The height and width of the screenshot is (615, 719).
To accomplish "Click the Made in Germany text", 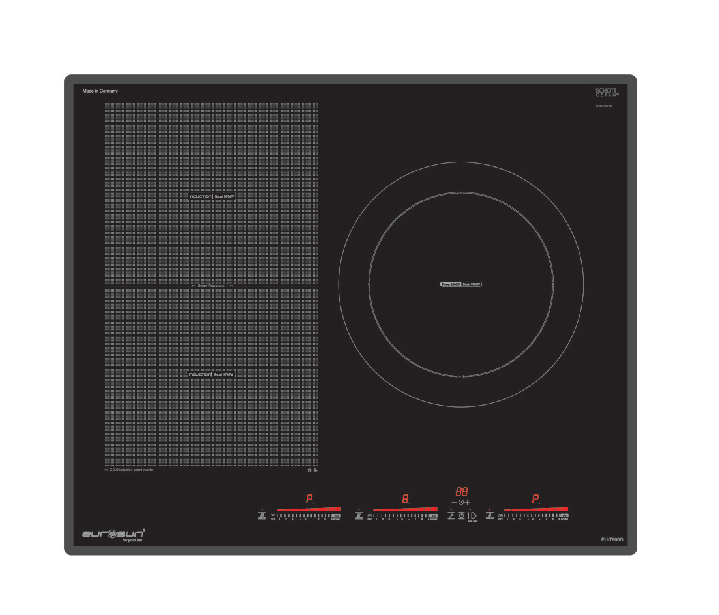I will 100,91.
